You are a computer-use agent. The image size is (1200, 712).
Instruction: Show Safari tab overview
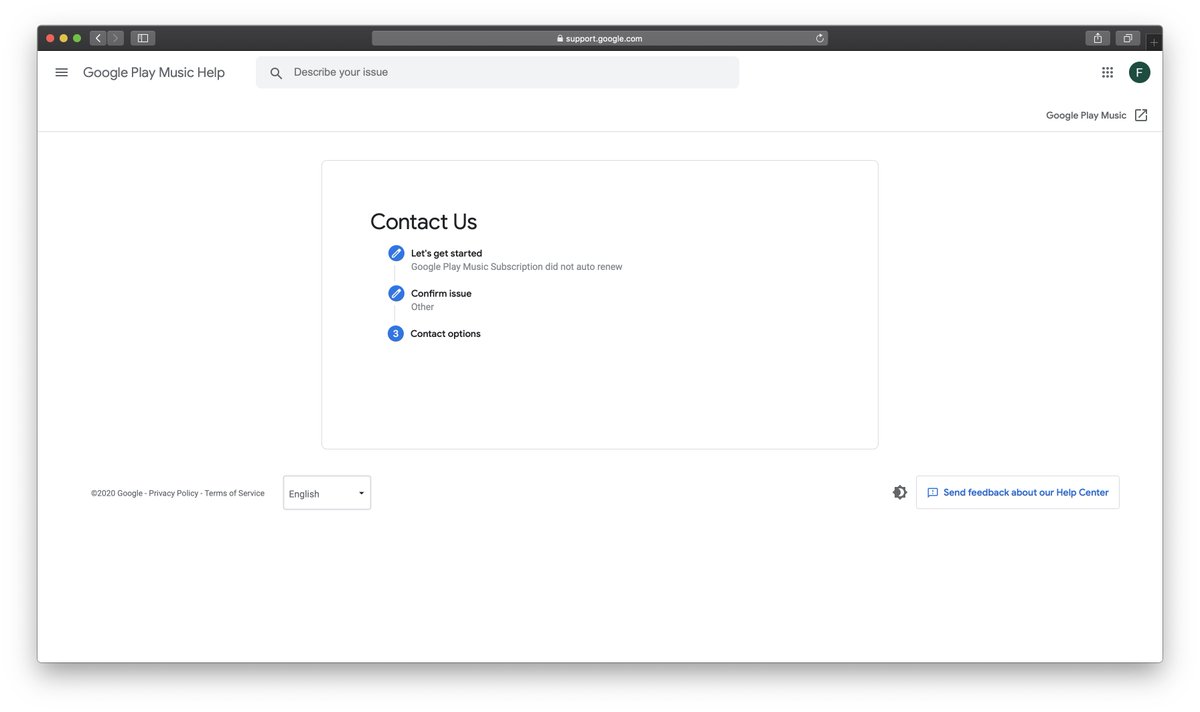coord(1128,38)
